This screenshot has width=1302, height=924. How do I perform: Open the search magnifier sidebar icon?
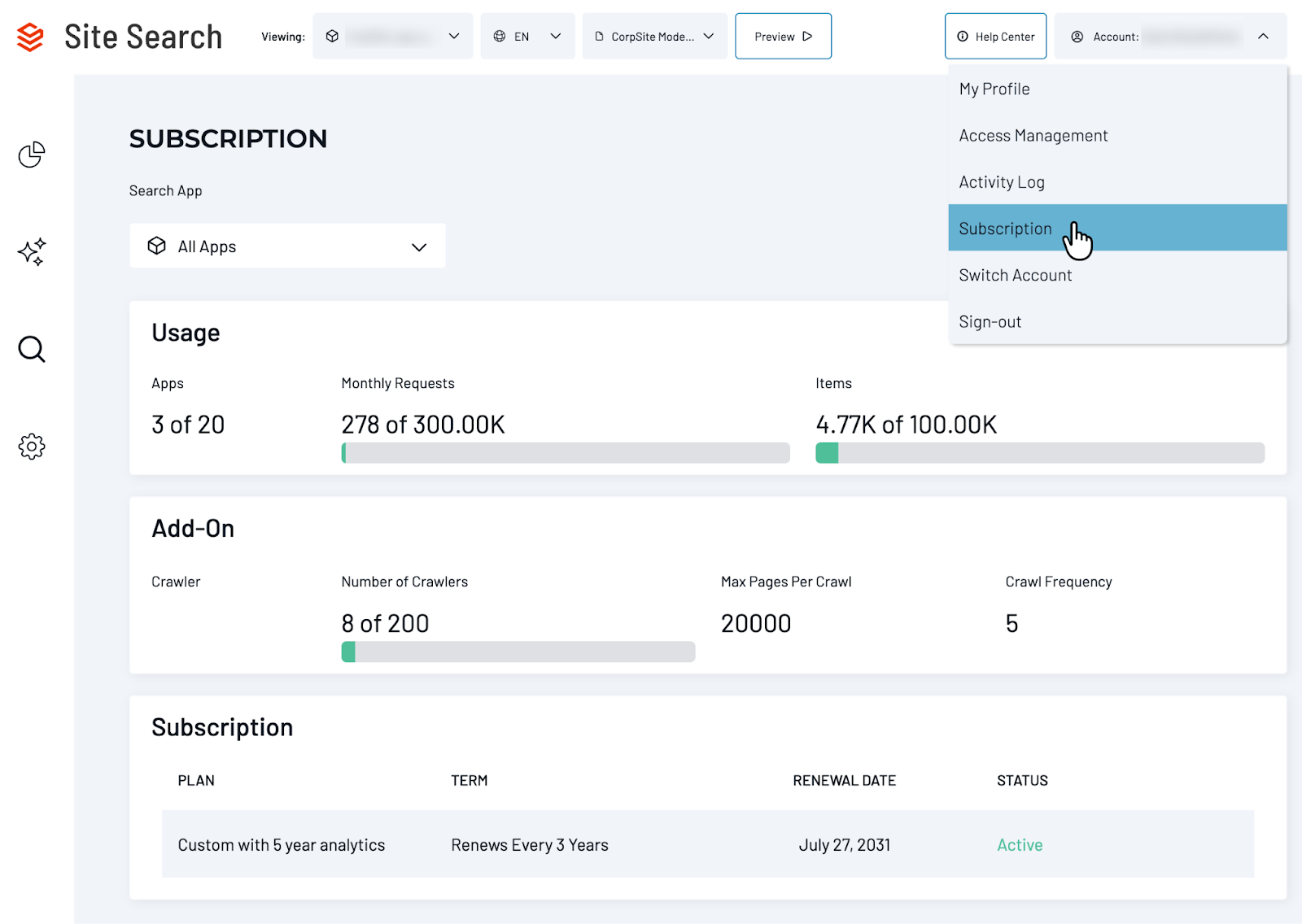32,349
